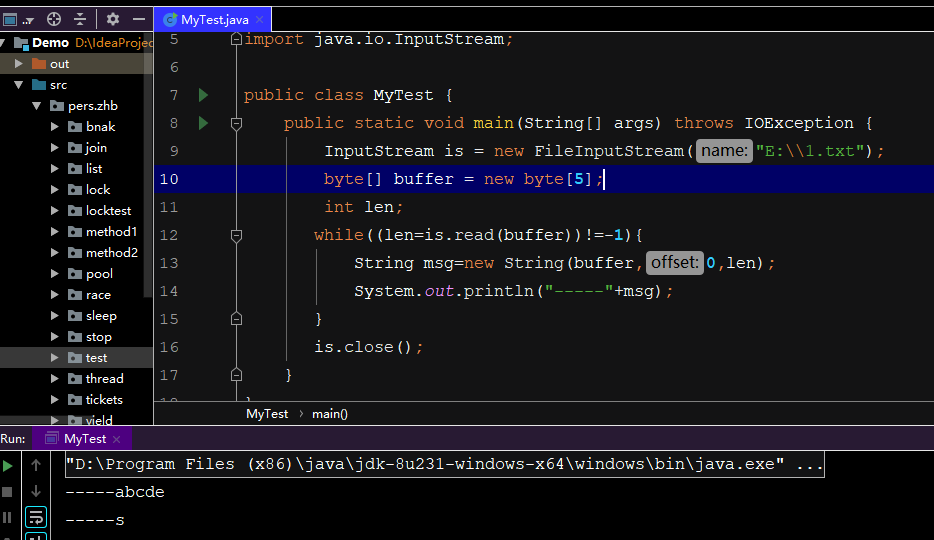Screen dimensions: 934x540
Task: Switch to the MyTest.java editor tab
Action: pyautogui.click(x=213, y=20)
